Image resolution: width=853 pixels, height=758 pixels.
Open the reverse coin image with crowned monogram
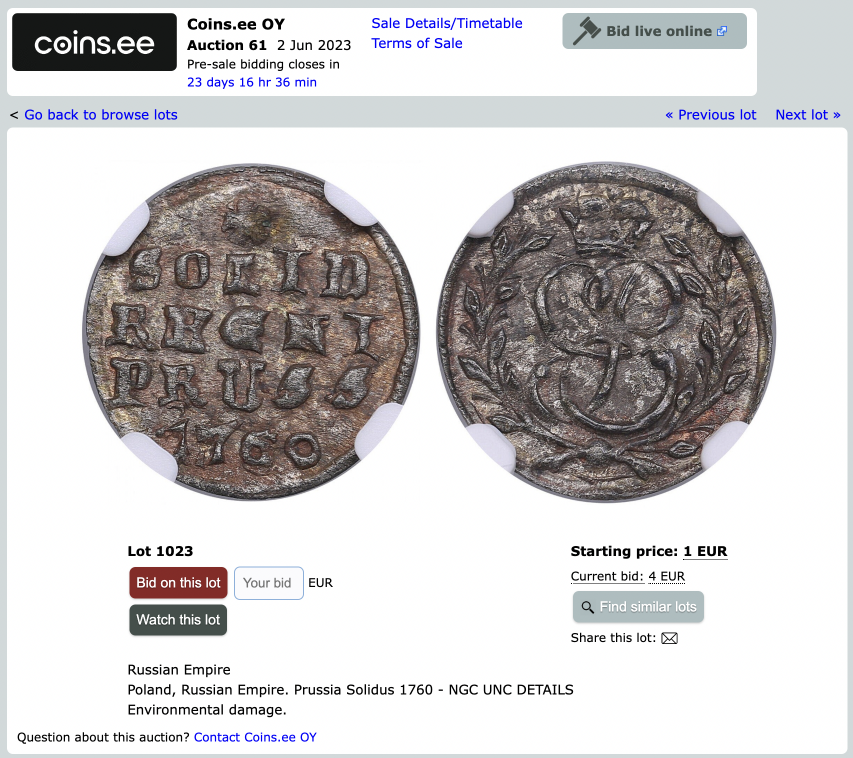tap(607, 331)
